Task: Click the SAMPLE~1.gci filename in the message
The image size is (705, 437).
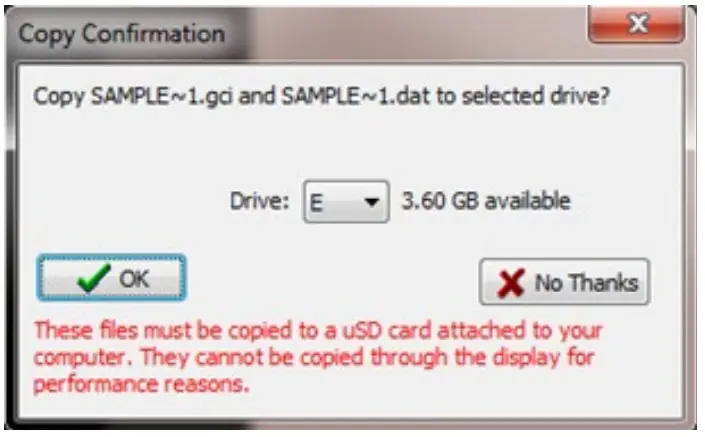Action: tap(161, 96)
